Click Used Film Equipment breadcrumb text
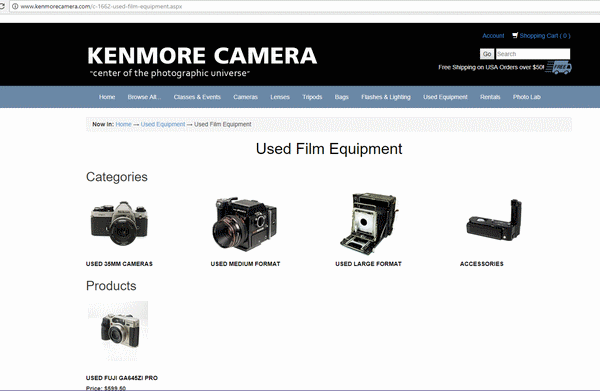The height and width of the screenshot is (391, 600). coord(223,124)
